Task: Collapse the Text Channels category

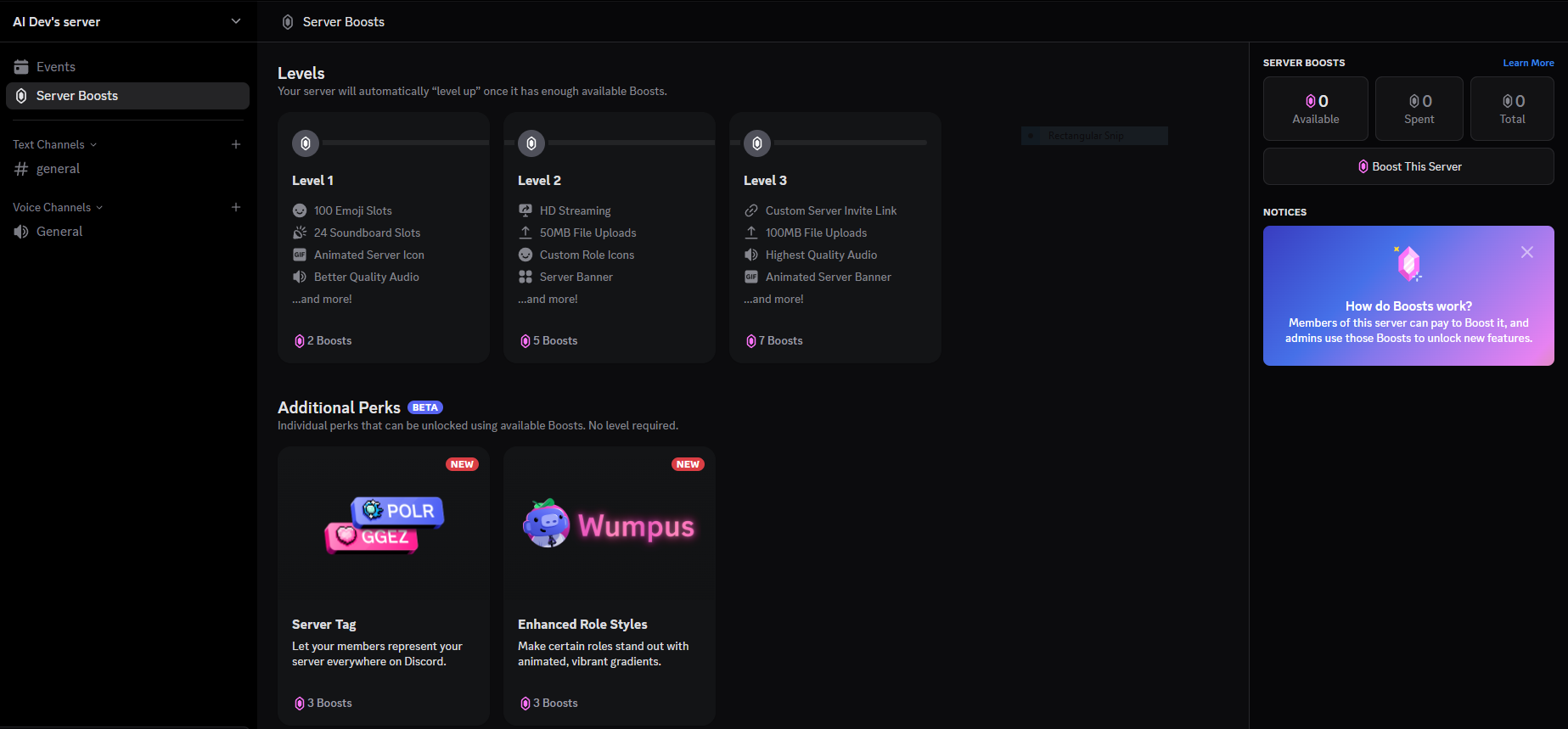Action: click(x=54, y=144)
